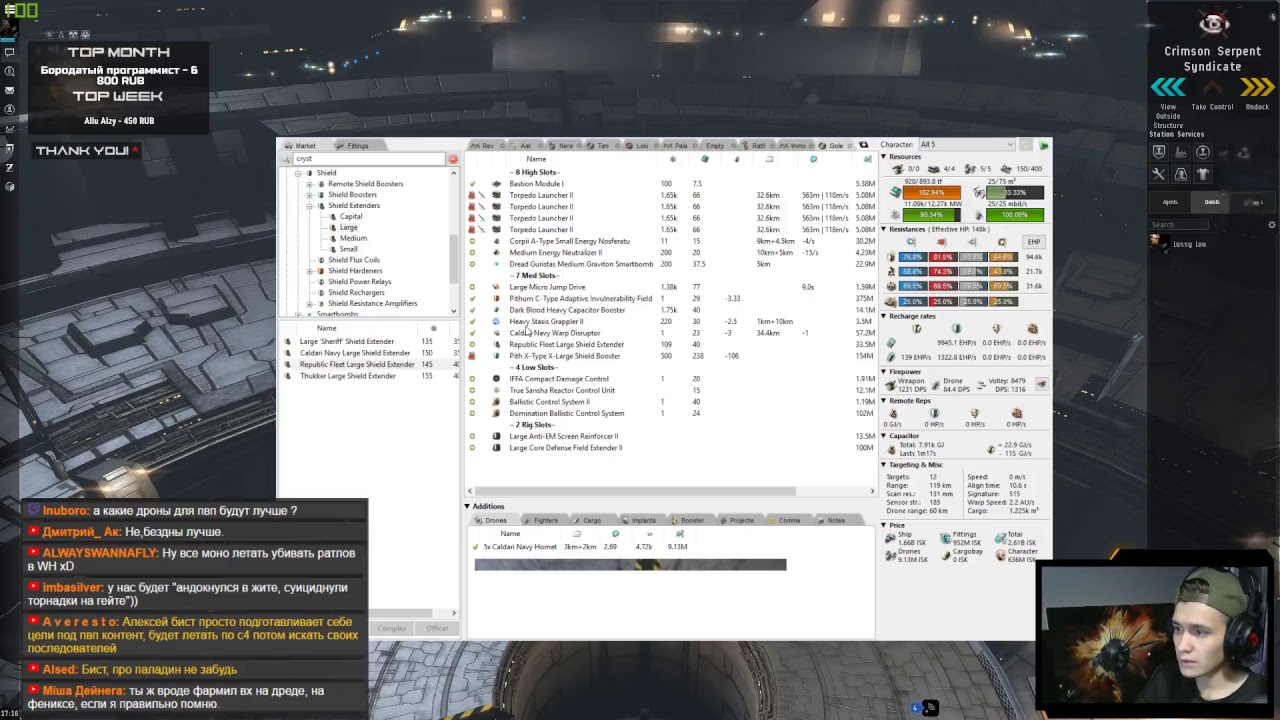Click the Undock button in station panel

1257,107
